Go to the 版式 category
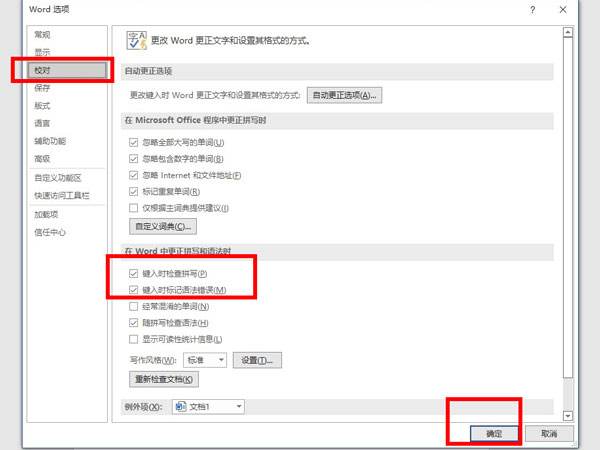600x450 pixels. (42, 106)
